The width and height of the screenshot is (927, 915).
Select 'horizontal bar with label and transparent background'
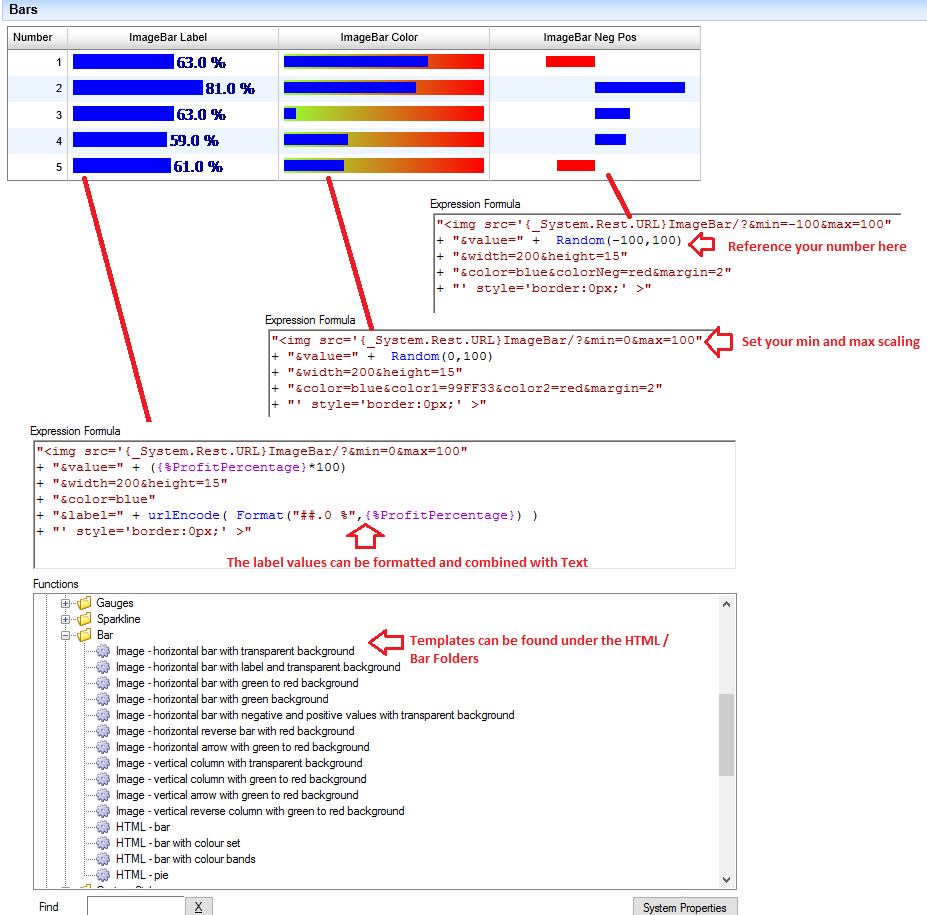[258, 667]
